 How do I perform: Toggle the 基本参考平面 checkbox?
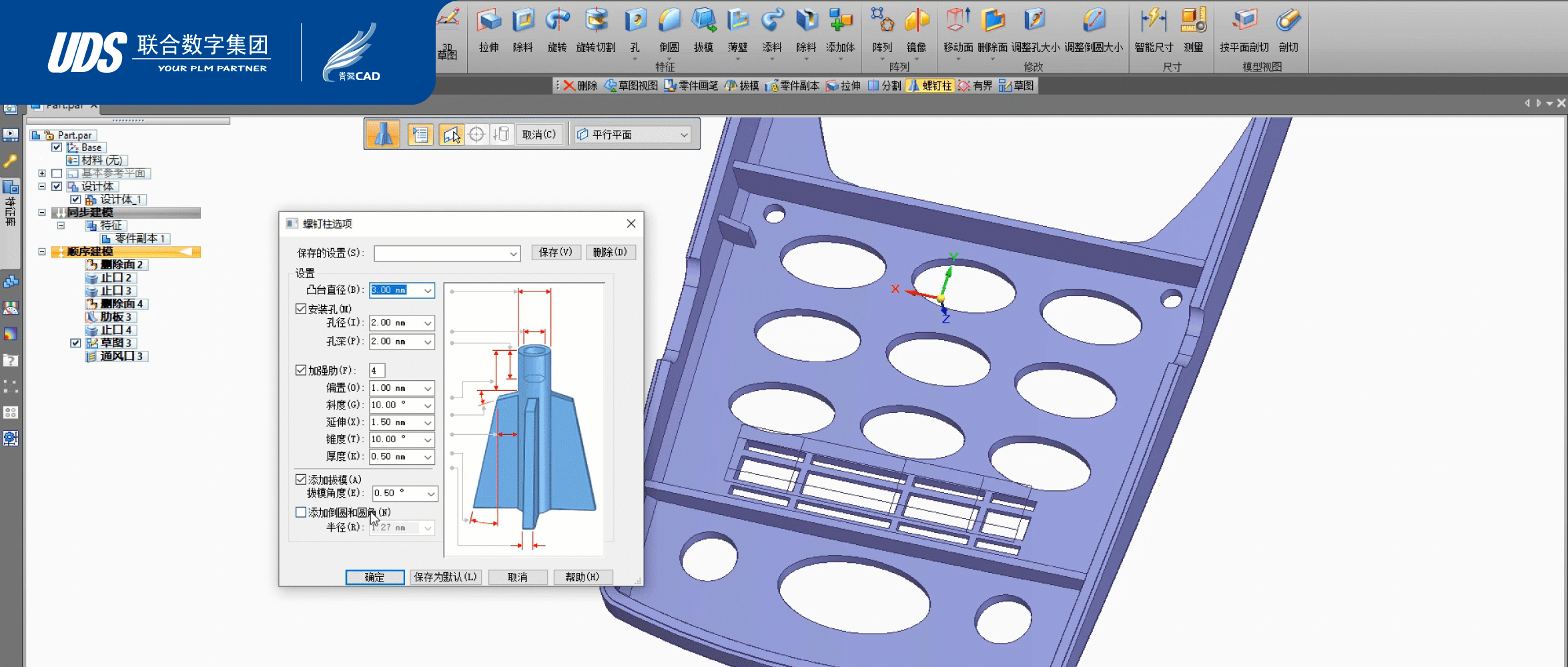click(x=57, y=173)
